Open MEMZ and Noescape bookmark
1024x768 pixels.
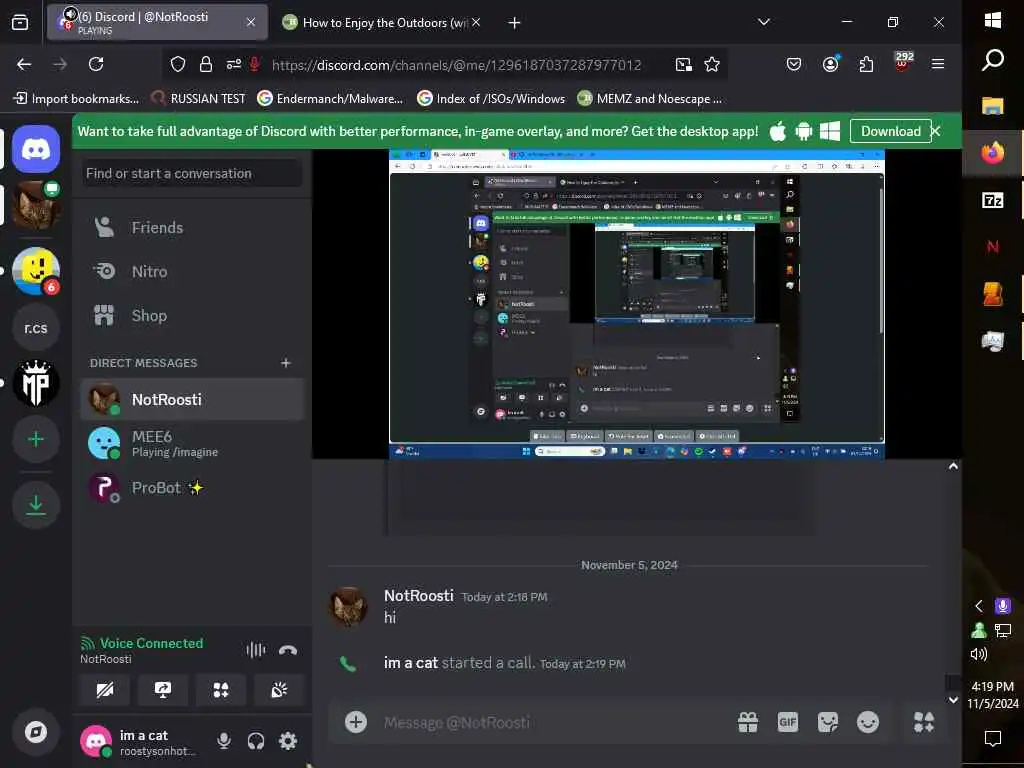[x=650, y=99]
